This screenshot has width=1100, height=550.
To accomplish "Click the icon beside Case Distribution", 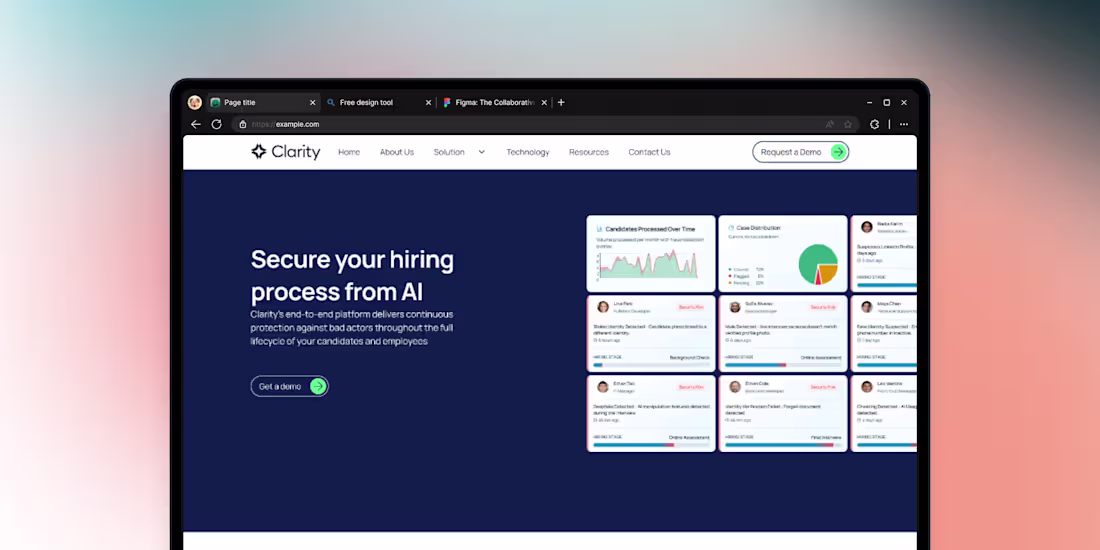I will (x=731, y=228).
